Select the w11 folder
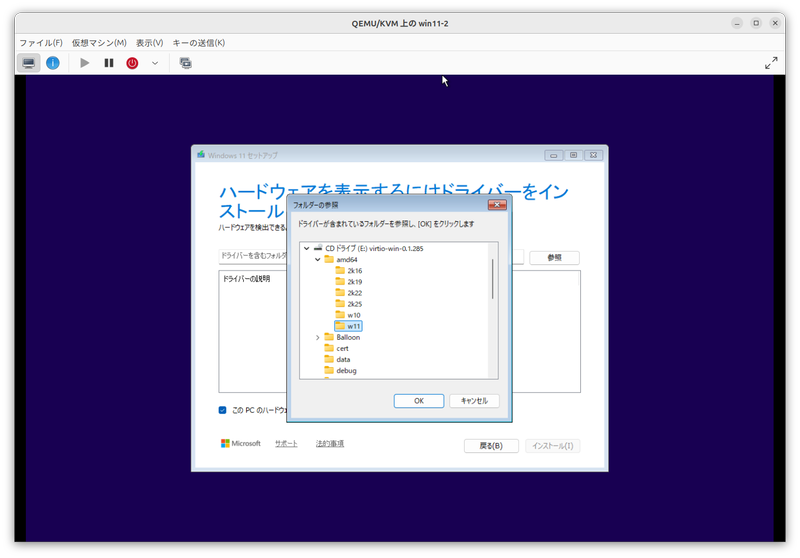The height and width of the screenshot is (558, 800). 348,326
